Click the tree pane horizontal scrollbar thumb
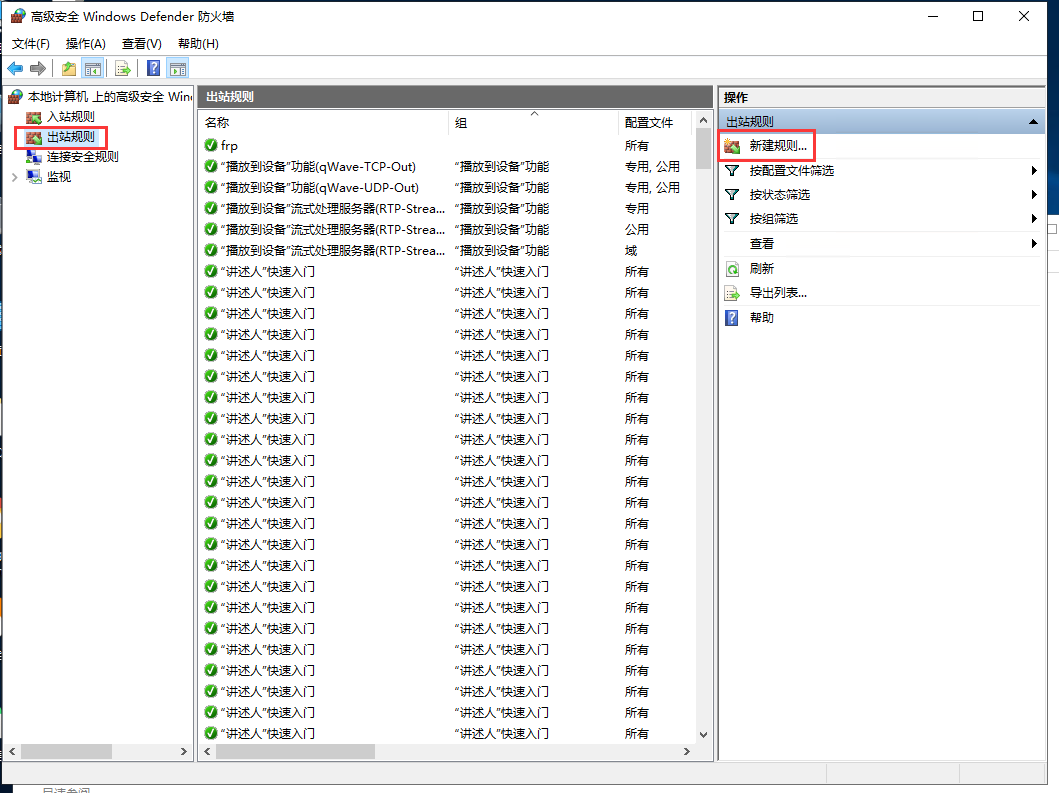 coord(66,752)
